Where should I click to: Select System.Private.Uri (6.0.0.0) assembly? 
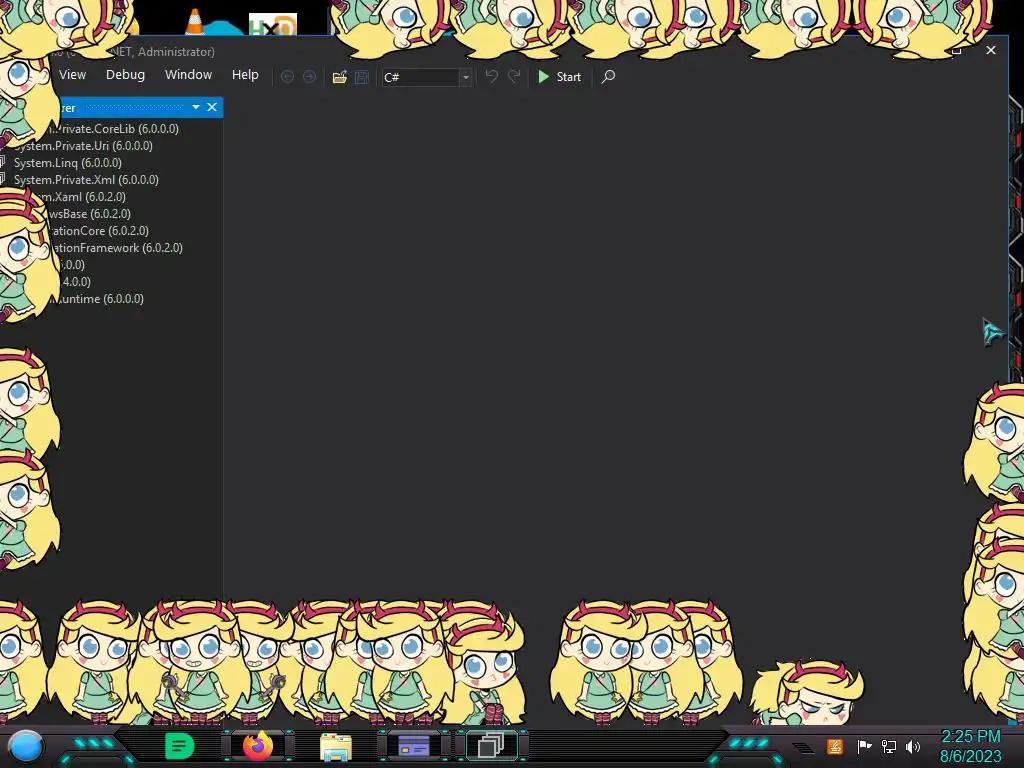pyautogui.click(x=83, y=146)
